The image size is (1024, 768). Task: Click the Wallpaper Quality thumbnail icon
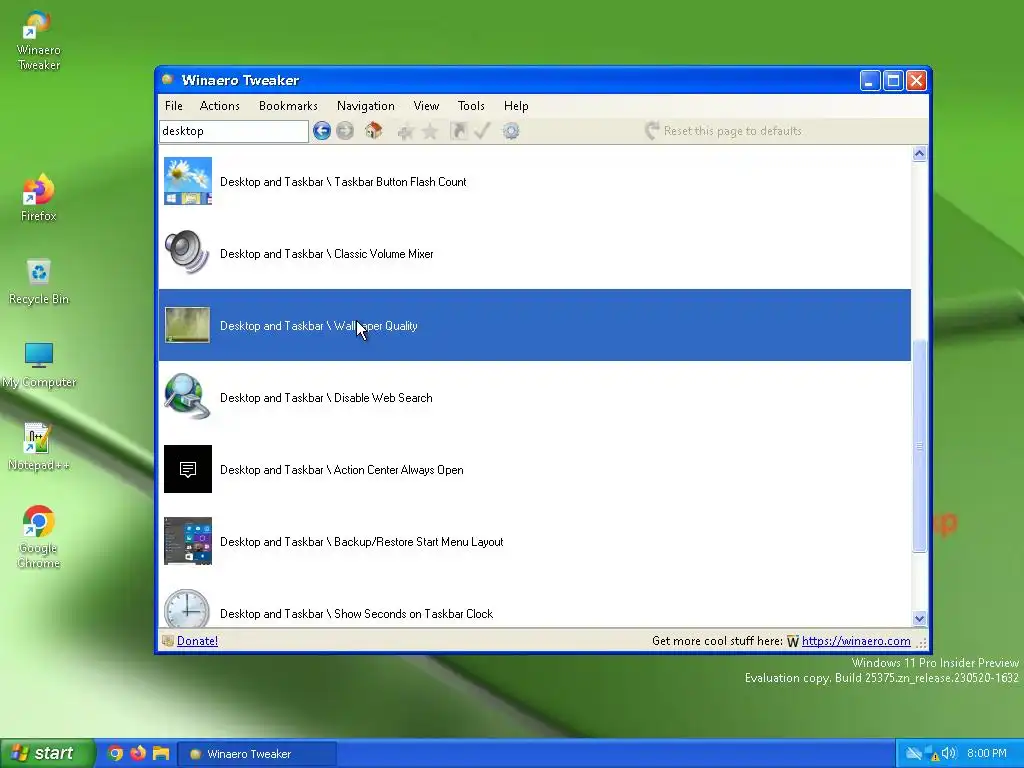point(187,325)
